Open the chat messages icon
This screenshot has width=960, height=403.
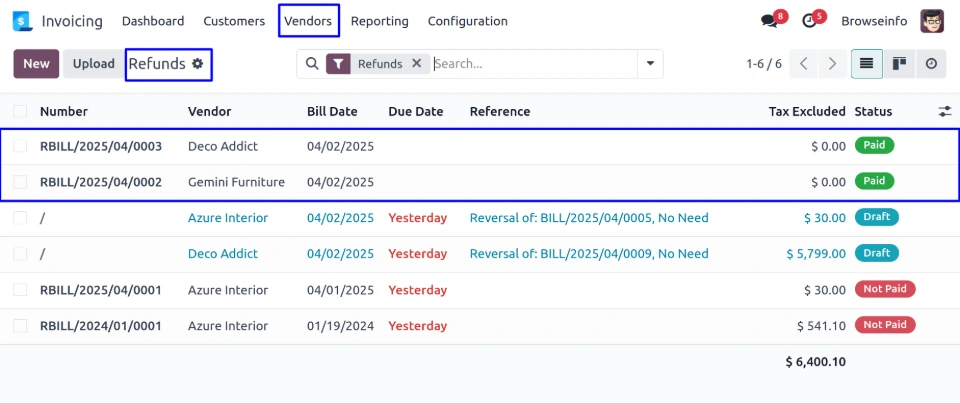point(768,21)
